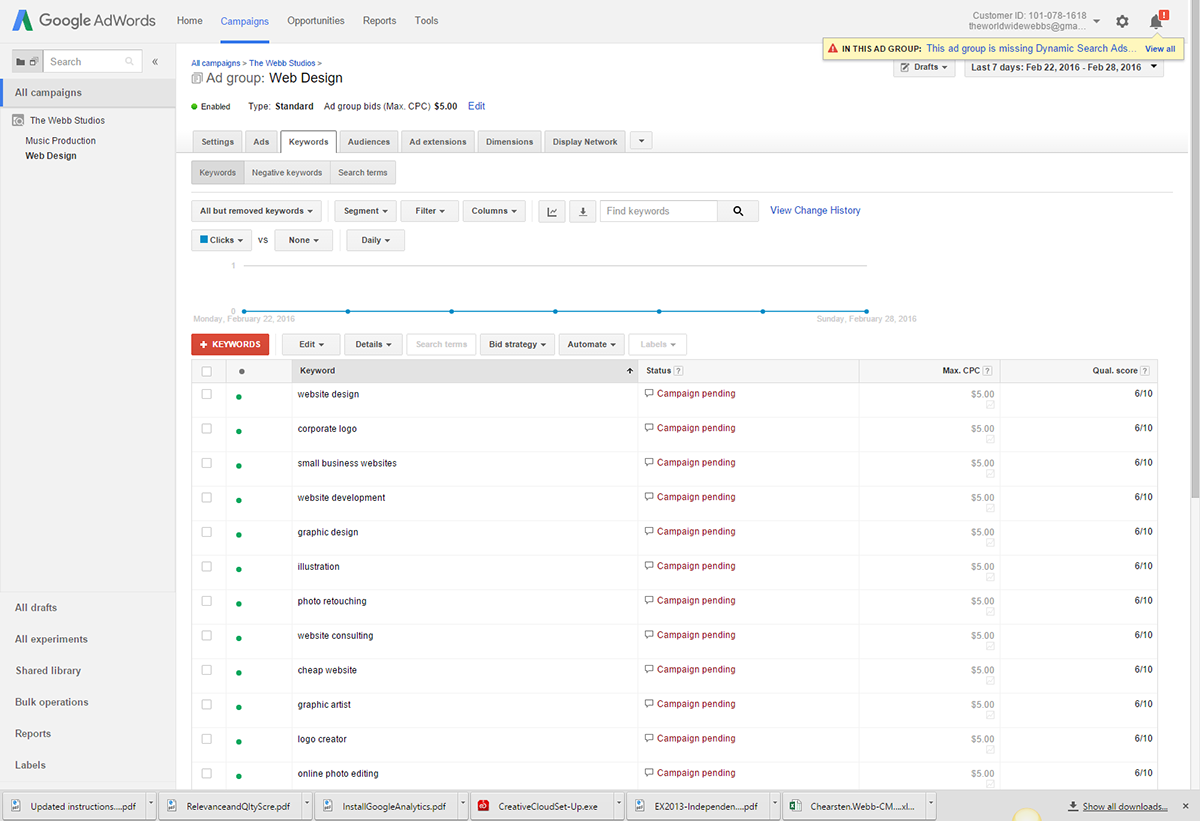Viewport: 1200px width, 821px height.
Task: Open the Clicks metric dropdown
Action: [222, 240]
